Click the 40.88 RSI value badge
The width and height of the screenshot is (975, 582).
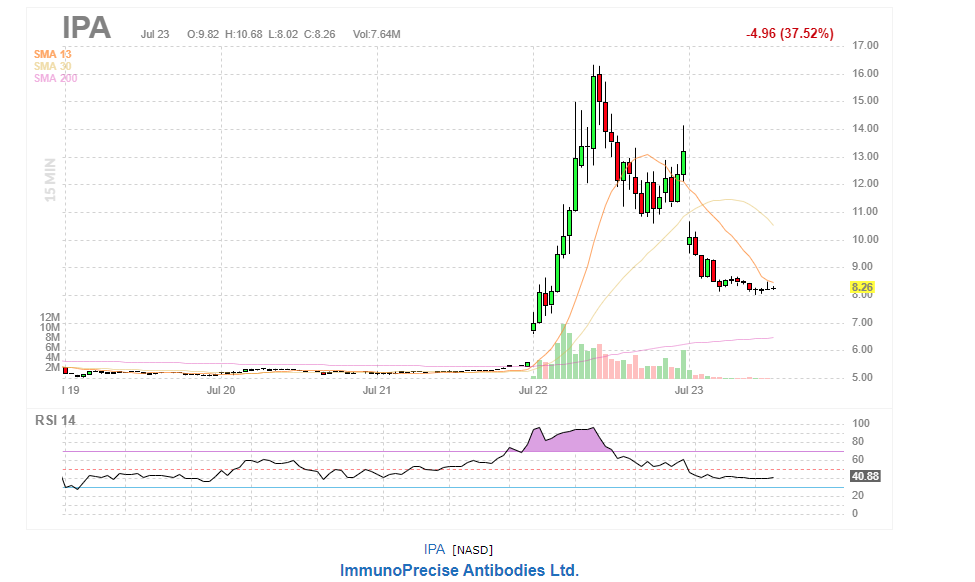[863, 477]
